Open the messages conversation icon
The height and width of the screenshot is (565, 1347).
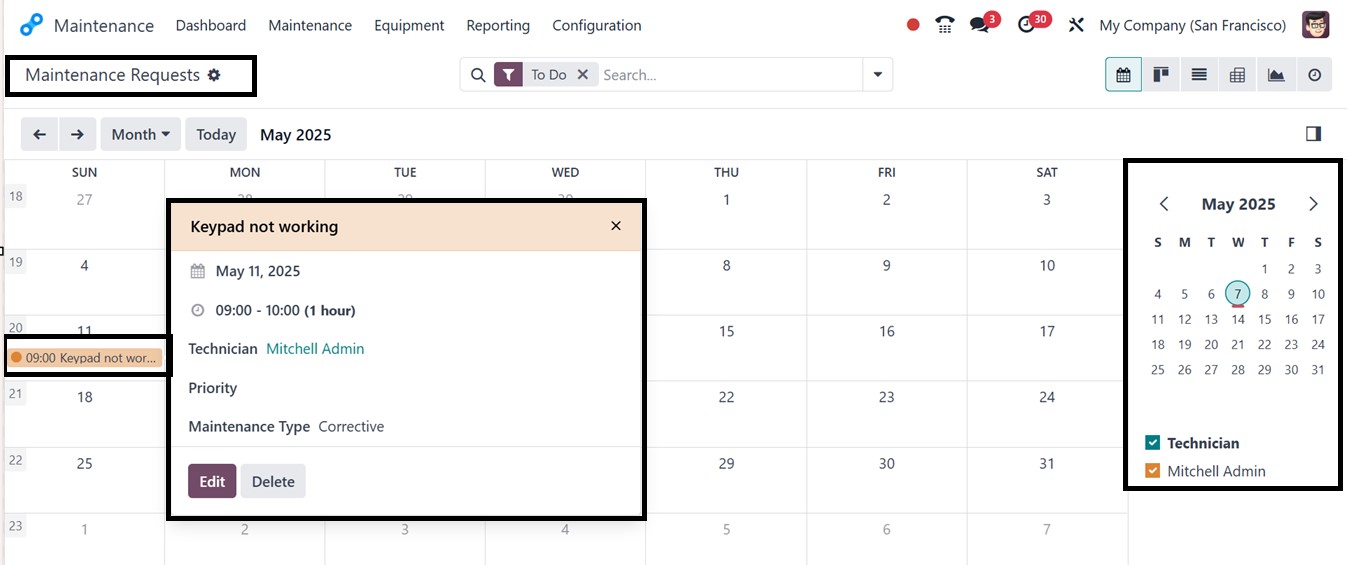click(x=979, y=25)
